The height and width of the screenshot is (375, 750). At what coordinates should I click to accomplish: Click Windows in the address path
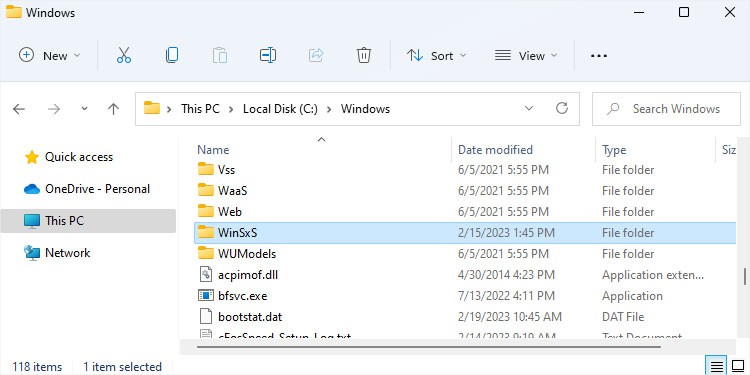pos(365,109)
